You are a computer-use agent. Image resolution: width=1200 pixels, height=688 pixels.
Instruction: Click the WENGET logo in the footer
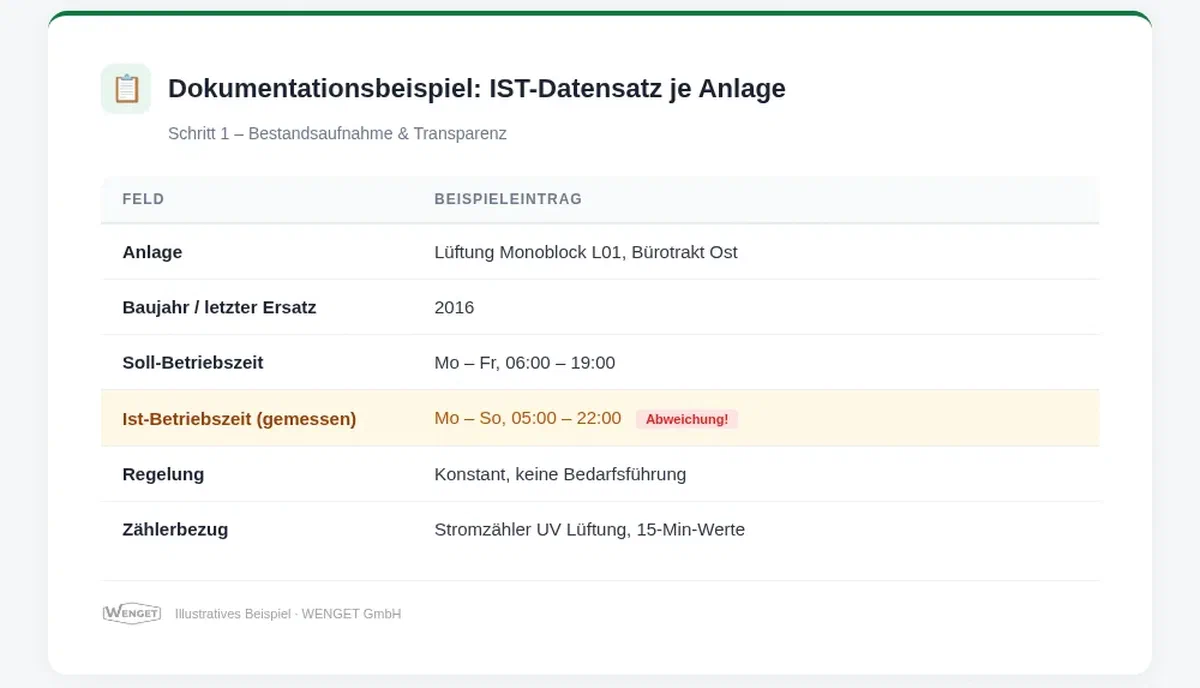pyautogui.click(x=132, y=614)
